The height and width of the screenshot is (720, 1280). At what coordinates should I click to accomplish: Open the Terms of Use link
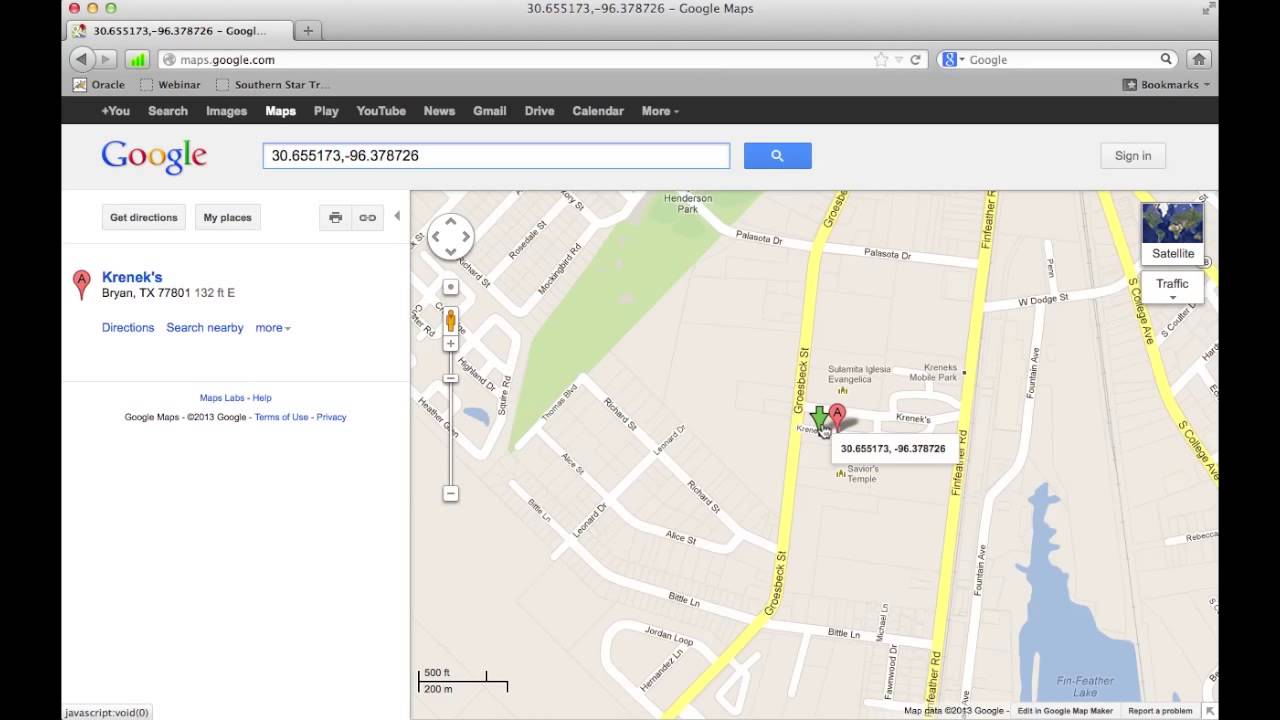point(281,417)
